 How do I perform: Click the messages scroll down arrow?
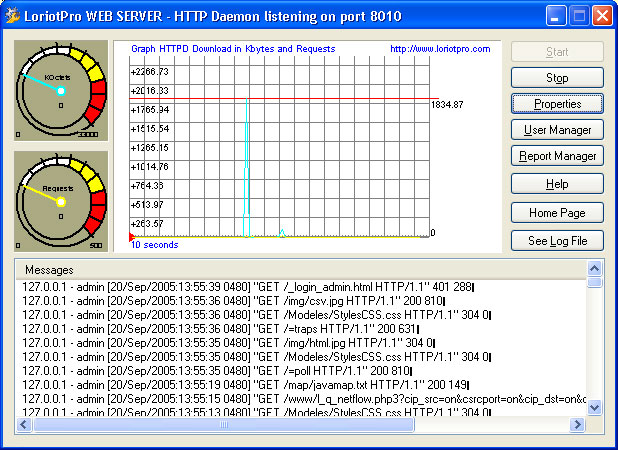pyautogui.click(x=594, y=407)
